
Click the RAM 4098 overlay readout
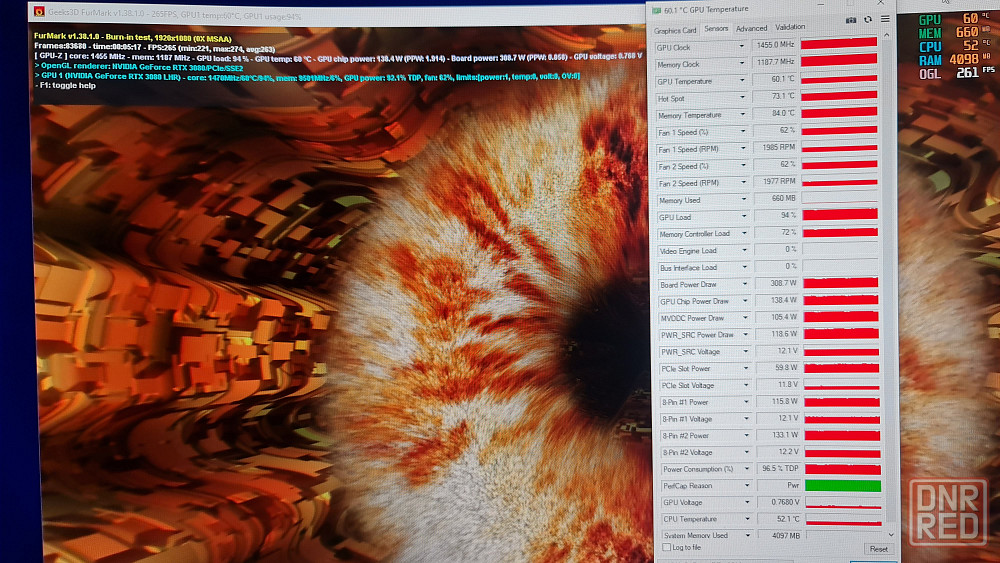956,60
